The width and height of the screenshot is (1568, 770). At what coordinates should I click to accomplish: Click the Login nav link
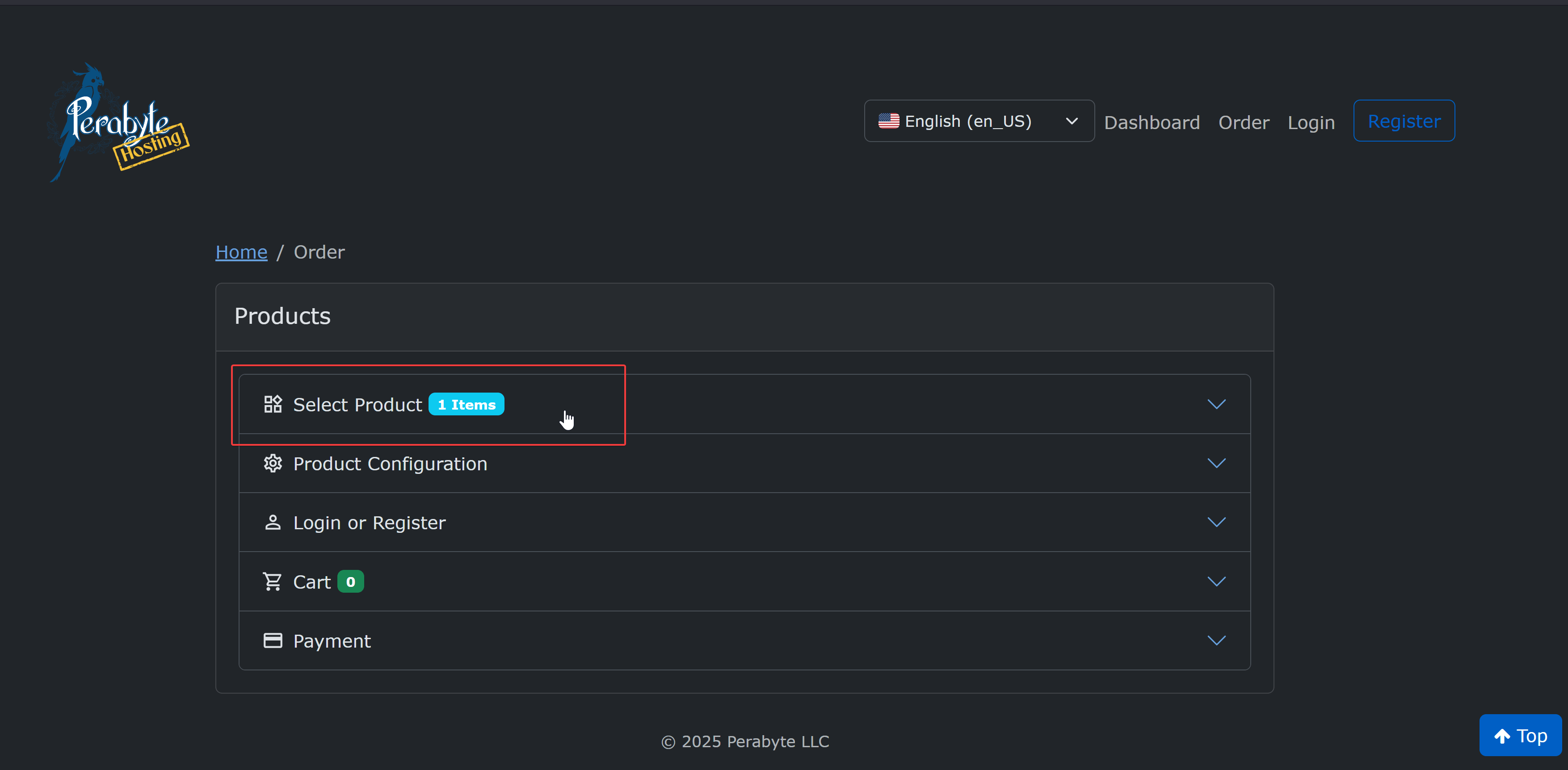click(1311, 122)
